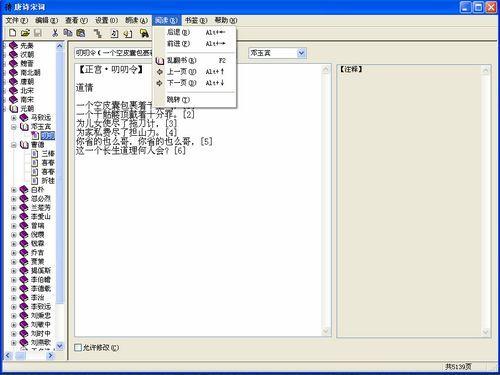Select author 李伯瞻 in the tree
The image size is (500, 375).
pos(41,279)
